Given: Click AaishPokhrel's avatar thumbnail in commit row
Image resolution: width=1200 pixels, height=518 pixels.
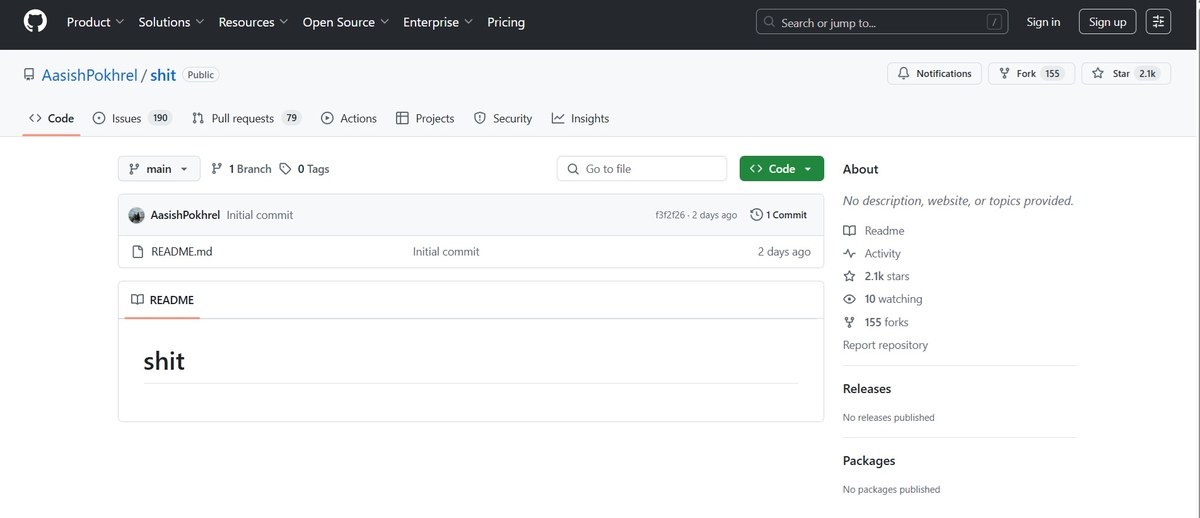Looking at the screenshot, I should click(x=137, y=215).
